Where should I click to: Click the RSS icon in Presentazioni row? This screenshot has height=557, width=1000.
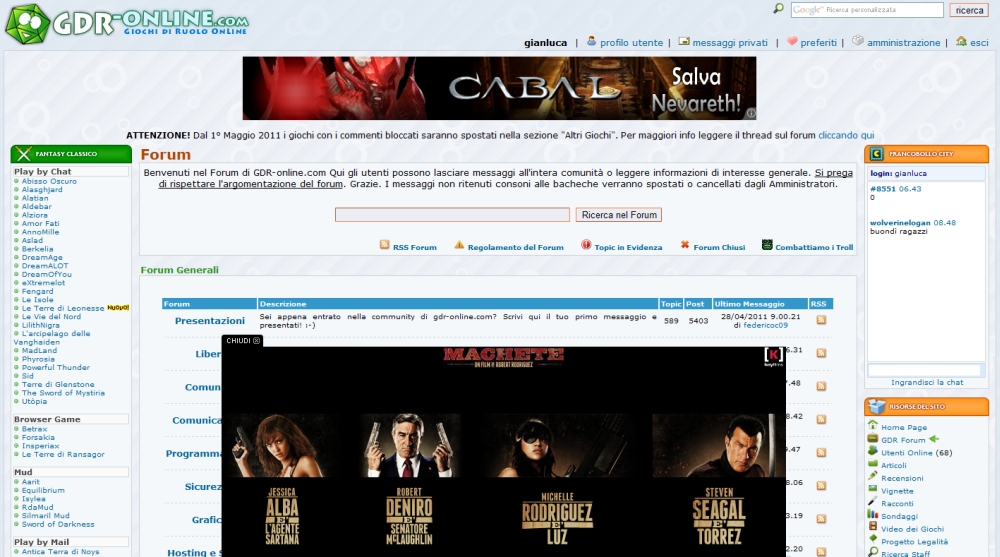coord(821,320)
